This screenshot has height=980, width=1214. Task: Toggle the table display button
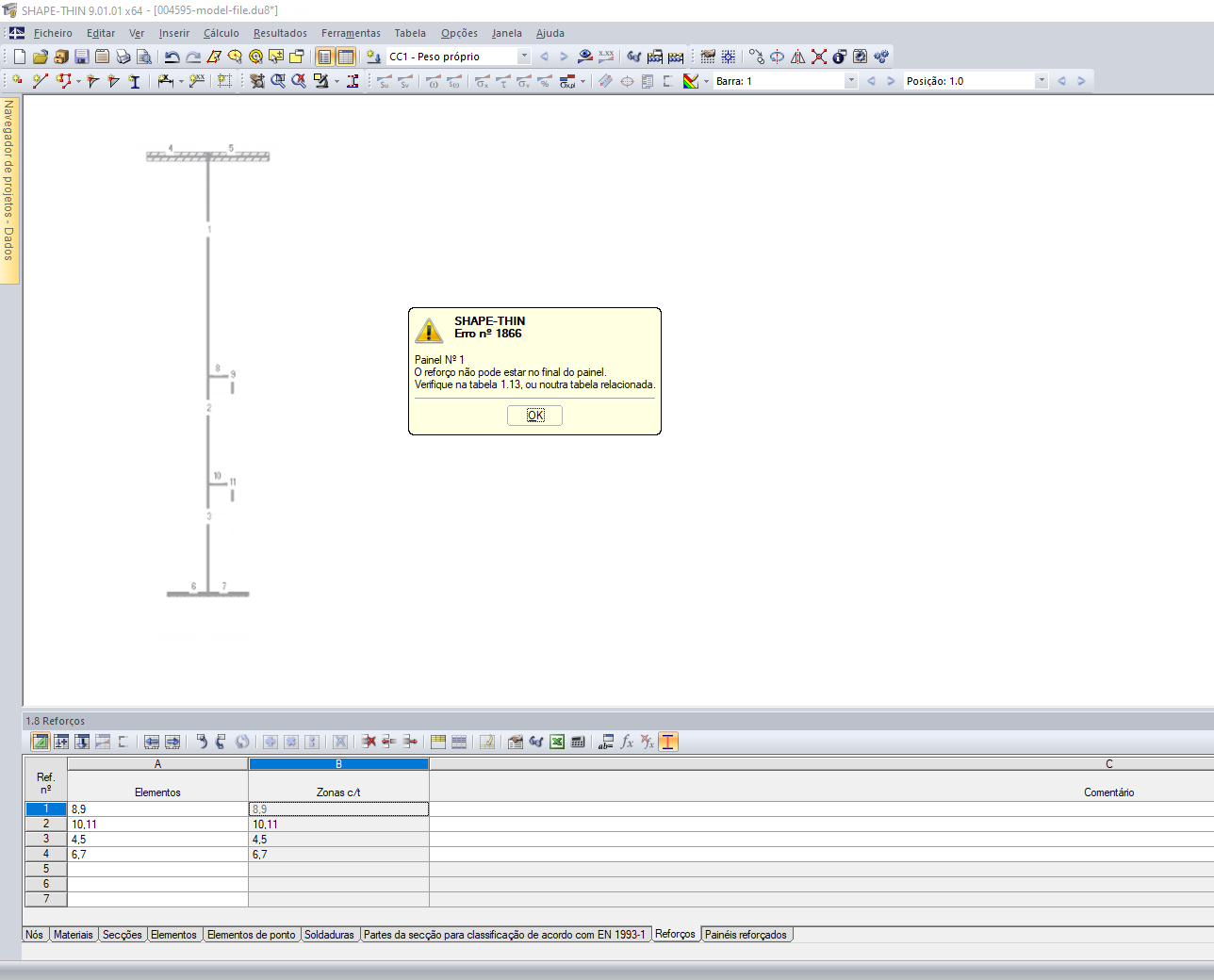click(x=346, y=57)
